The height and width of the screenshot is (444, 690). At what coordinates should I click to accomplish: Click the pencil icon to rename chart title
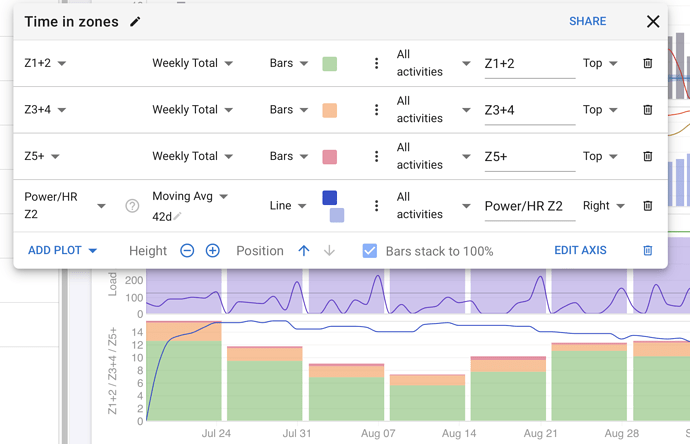coord(136,22)
